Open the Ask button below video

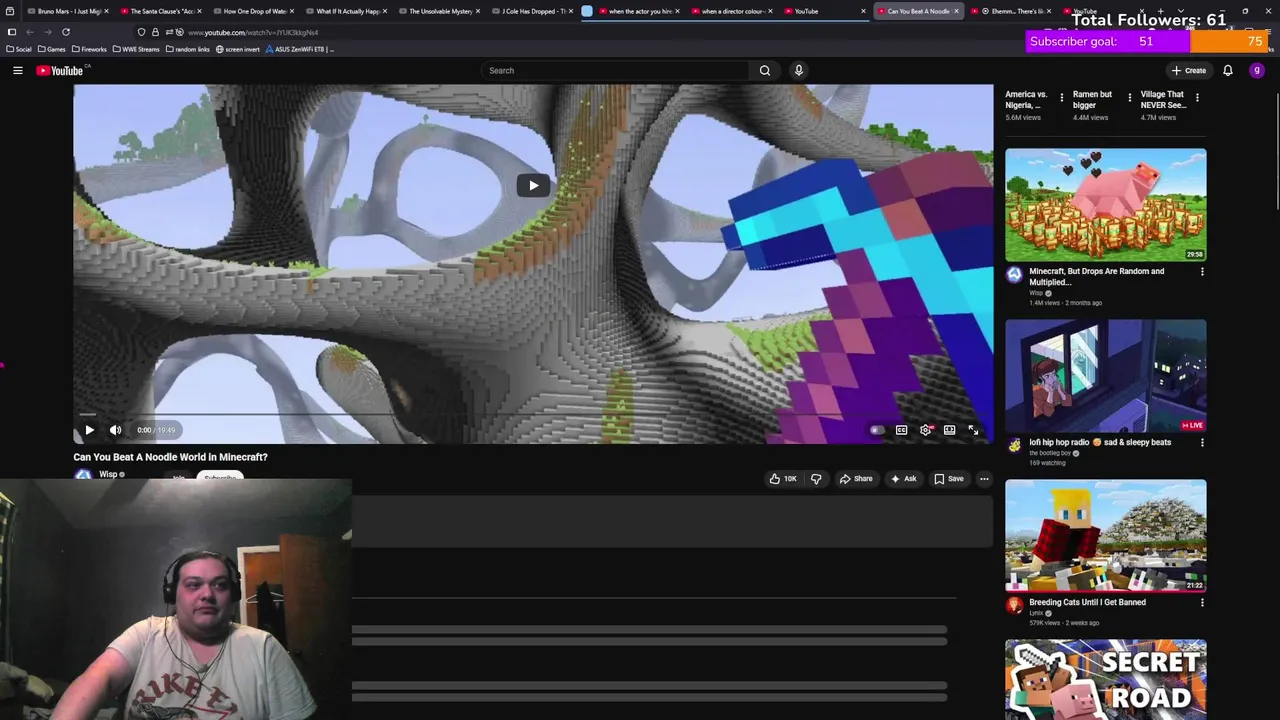coord(903,479)
